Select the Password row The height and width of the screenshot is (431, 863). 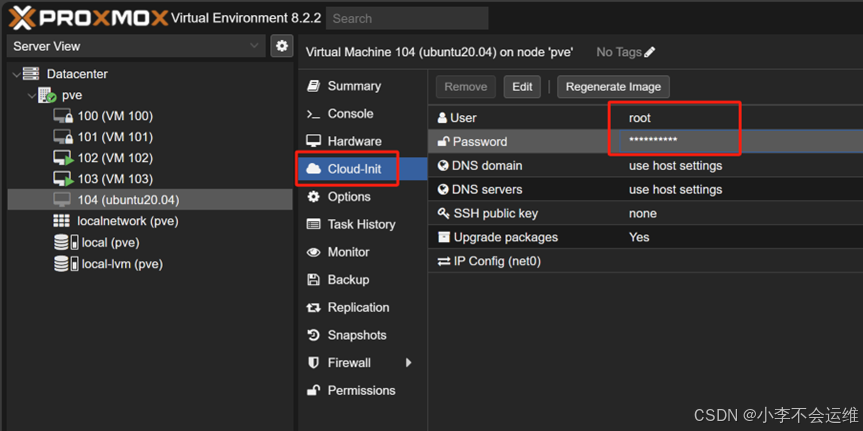pyautogui.click(x=645, y=141)
